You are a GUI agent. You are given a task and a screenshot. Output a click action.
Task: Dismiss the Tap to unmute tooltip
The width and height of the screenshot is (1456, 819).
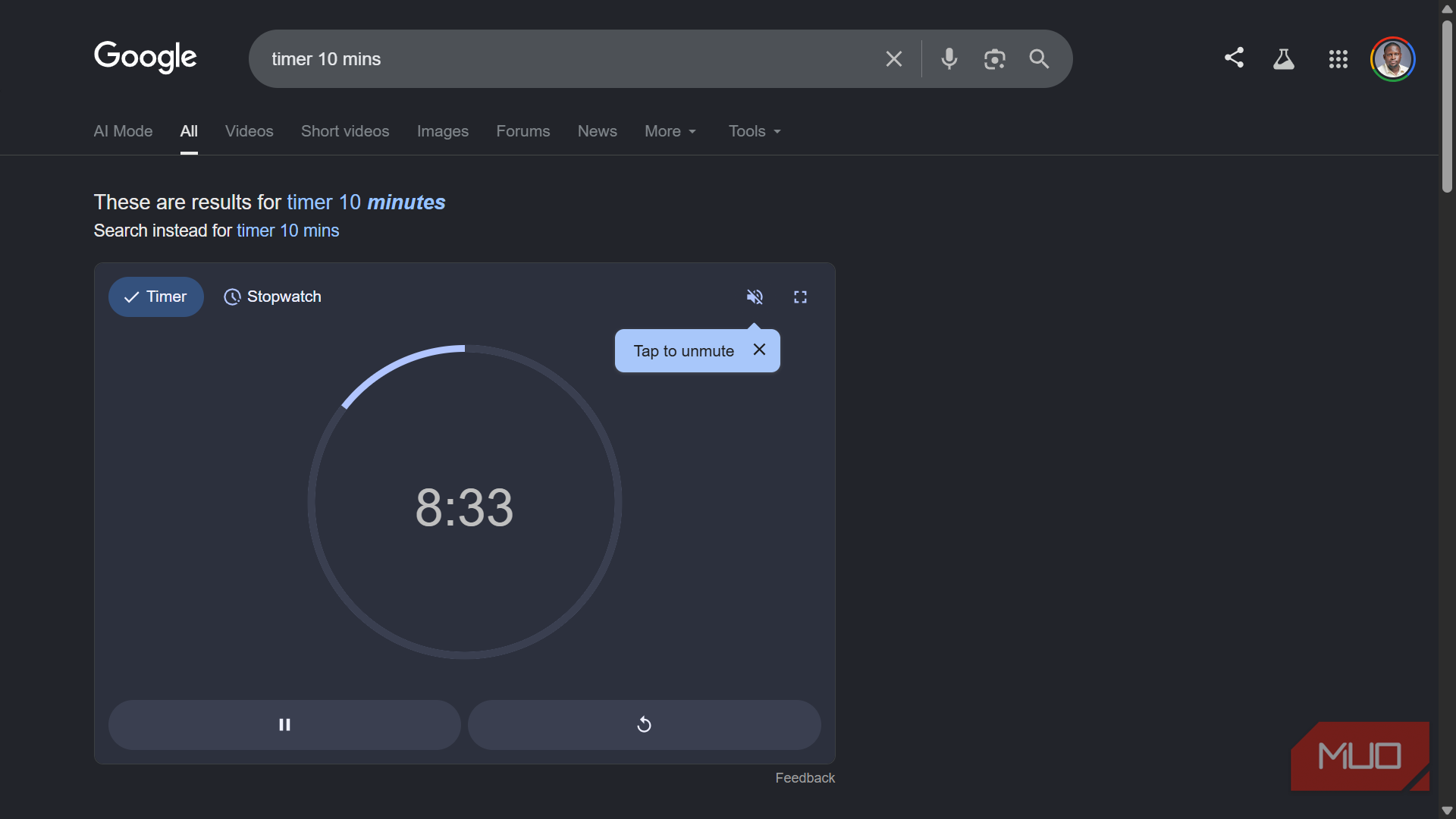pos(759,350)
